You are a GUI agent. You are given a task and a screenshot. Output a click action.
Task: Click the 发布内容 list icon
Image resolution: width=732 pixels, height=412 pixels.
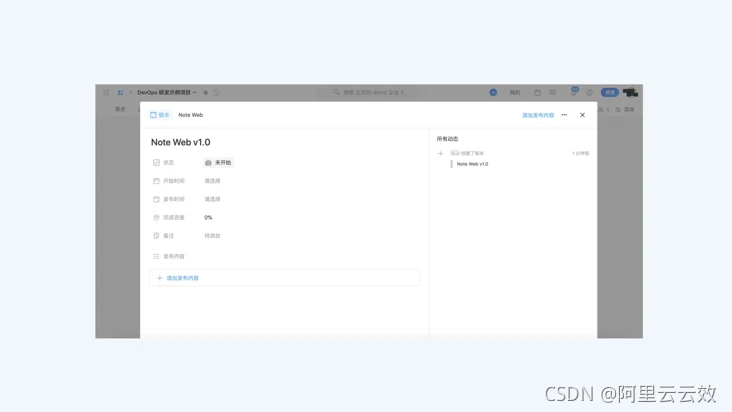click(156, 256)
